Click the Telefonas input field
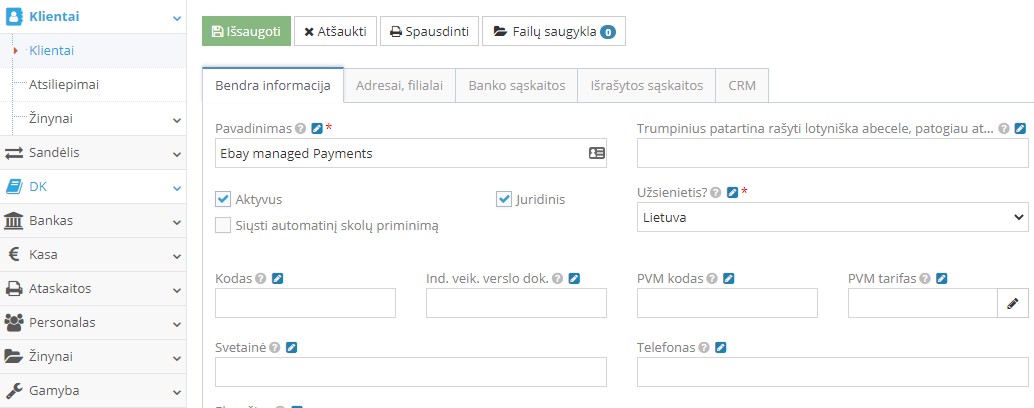 (833, 372)
